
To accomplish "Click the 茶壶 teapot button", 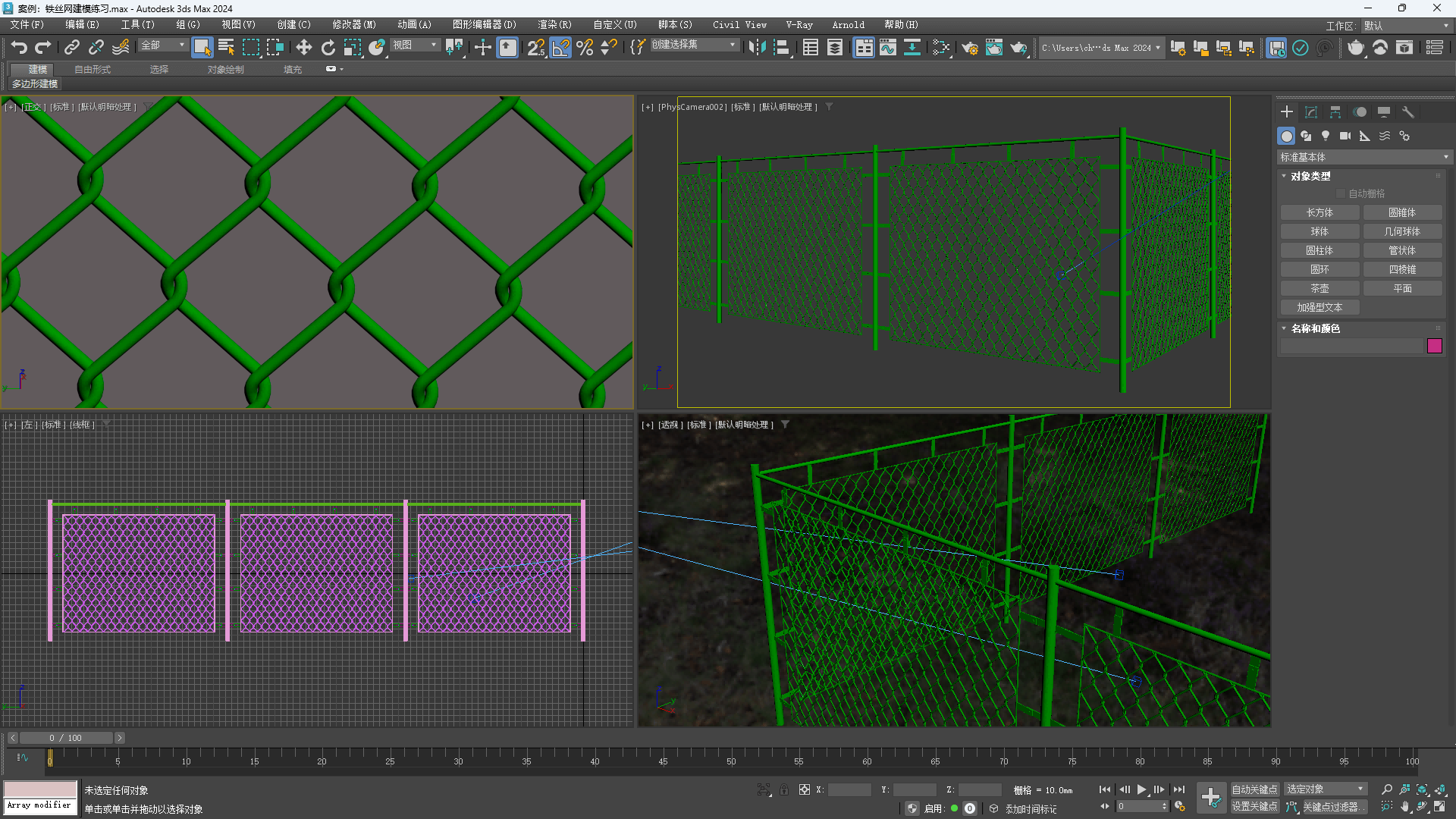I will (x=1319, y=288).
